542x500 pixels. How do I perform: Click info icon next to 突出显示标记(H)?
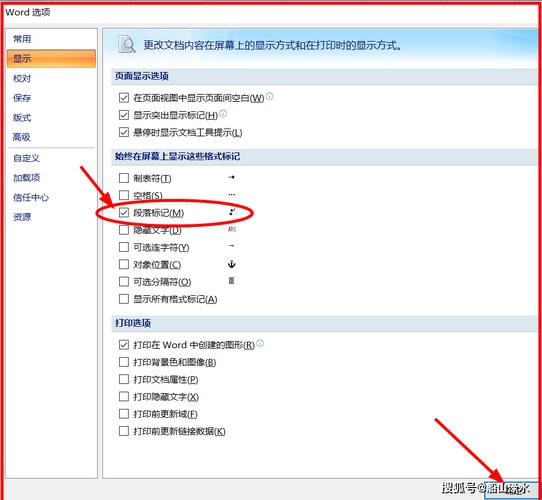click(x=223, y=113)
